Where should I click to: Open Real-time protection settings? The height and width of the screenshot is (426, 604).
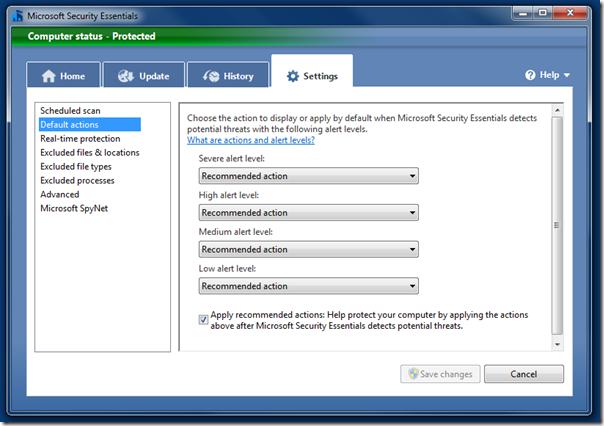tap(80, 139)
